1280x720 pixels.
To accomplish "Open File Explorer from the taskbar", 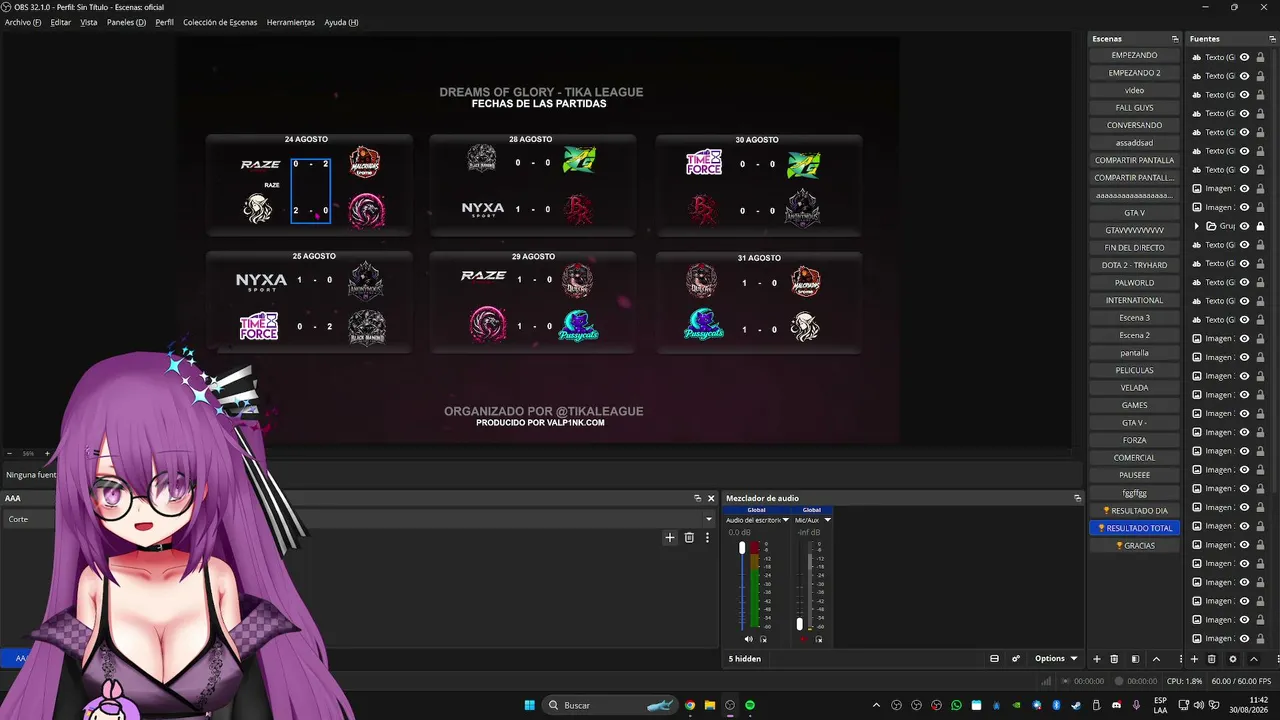I will [x=710, y=705].
